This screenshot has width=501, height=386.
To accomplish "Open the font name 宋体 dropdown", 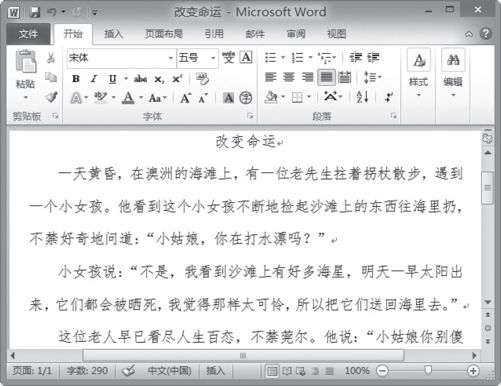I will (x=171, y=58).
